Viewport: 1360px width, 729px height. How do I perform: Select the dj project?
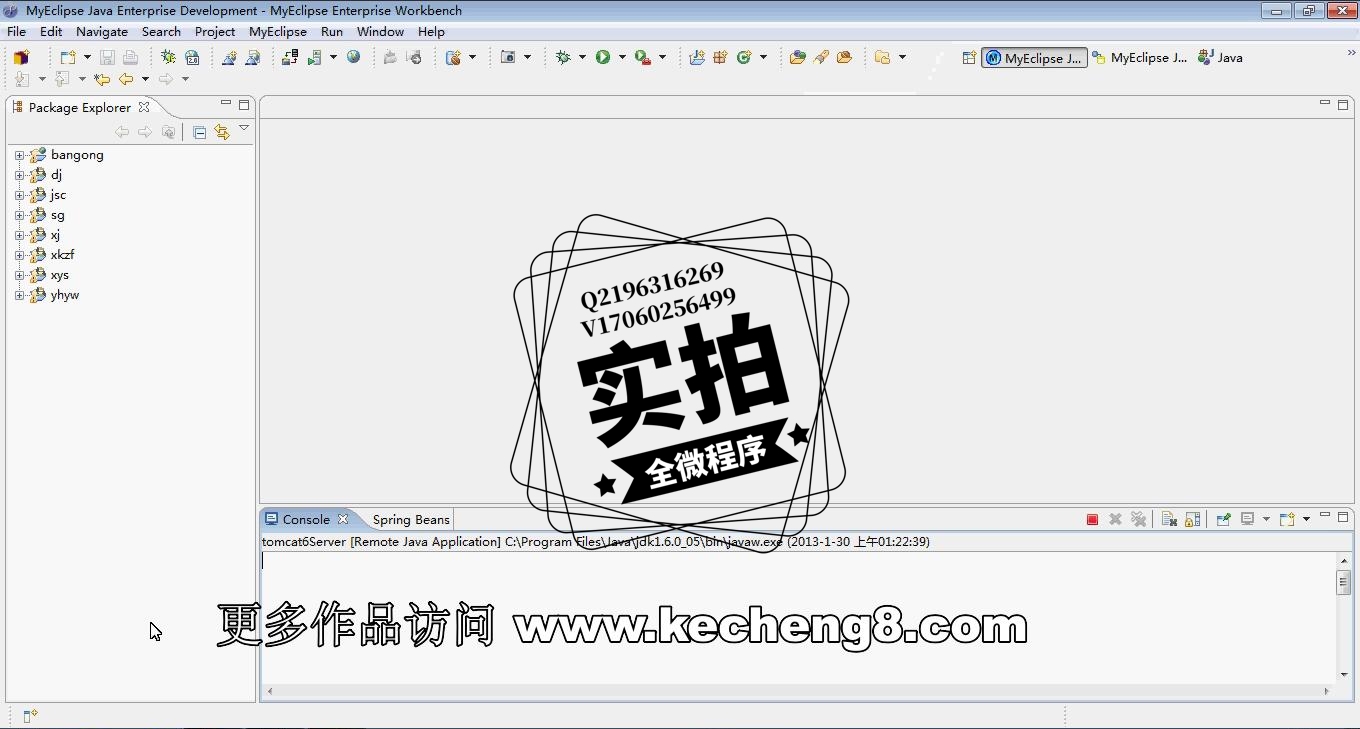tap(56, 175)
